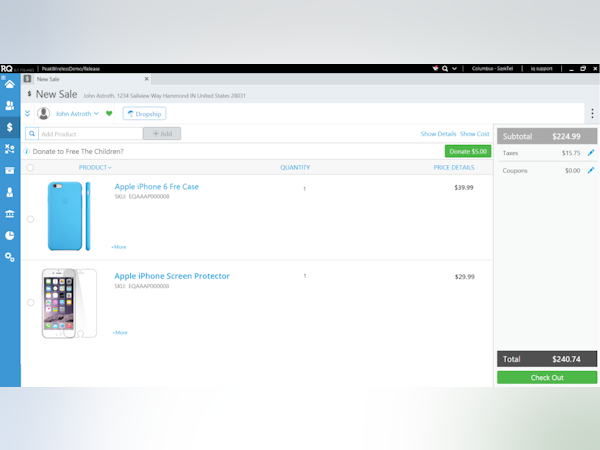Image resolution: width=600 pixels, height=450 pixels.
Task: Open the tools and workflow sidebar icon
Action: pos(10,148)
